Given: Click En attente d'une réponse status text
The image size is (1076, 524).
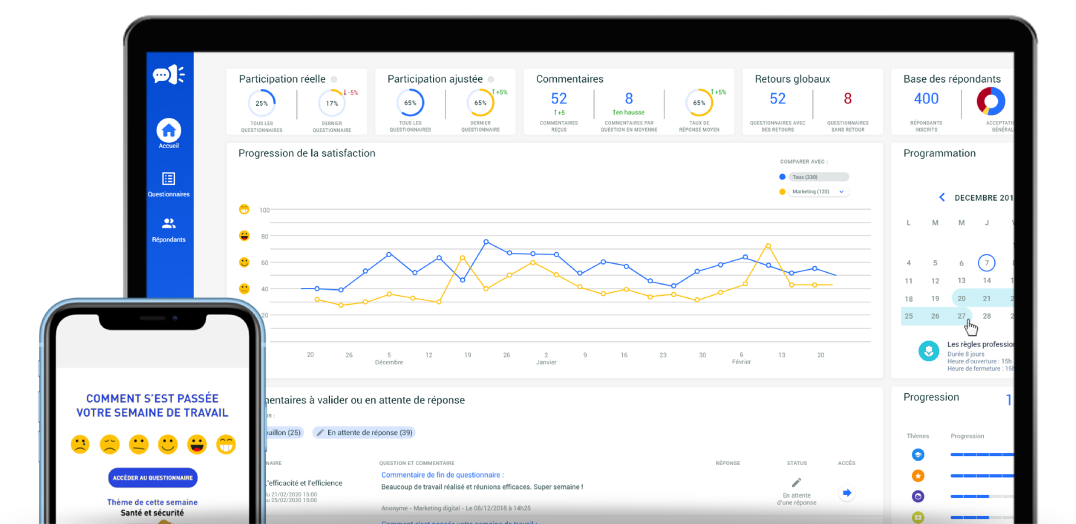Looking at the screenshot, I should (x=796, y=499).
